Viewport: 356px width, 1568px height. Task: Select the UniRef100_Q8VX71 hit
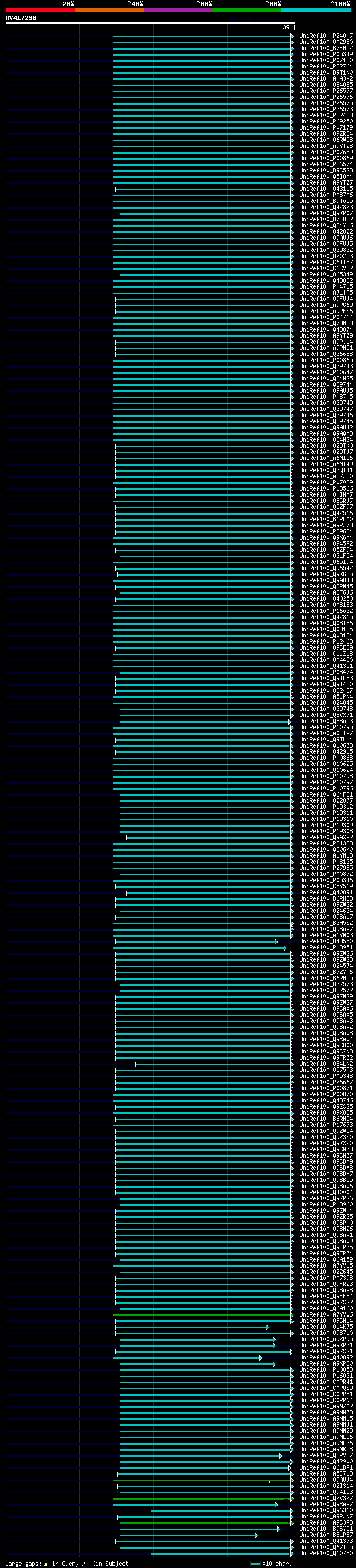click(326, 715)
